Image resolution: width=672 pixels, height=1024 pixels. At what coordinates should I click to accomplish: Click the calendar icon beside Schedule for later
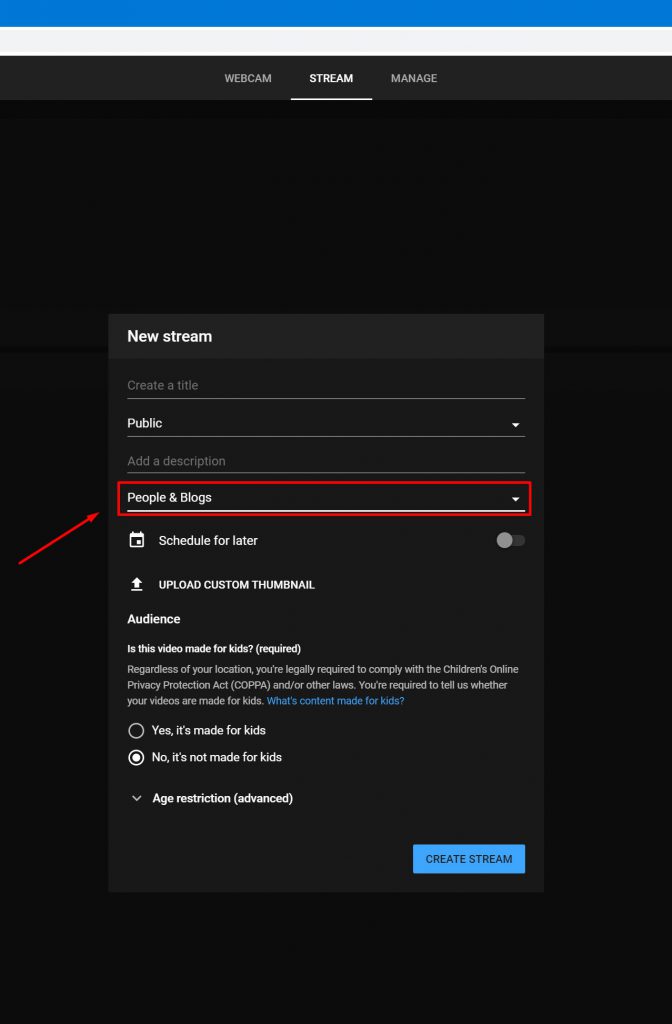[x=136, y=540]
